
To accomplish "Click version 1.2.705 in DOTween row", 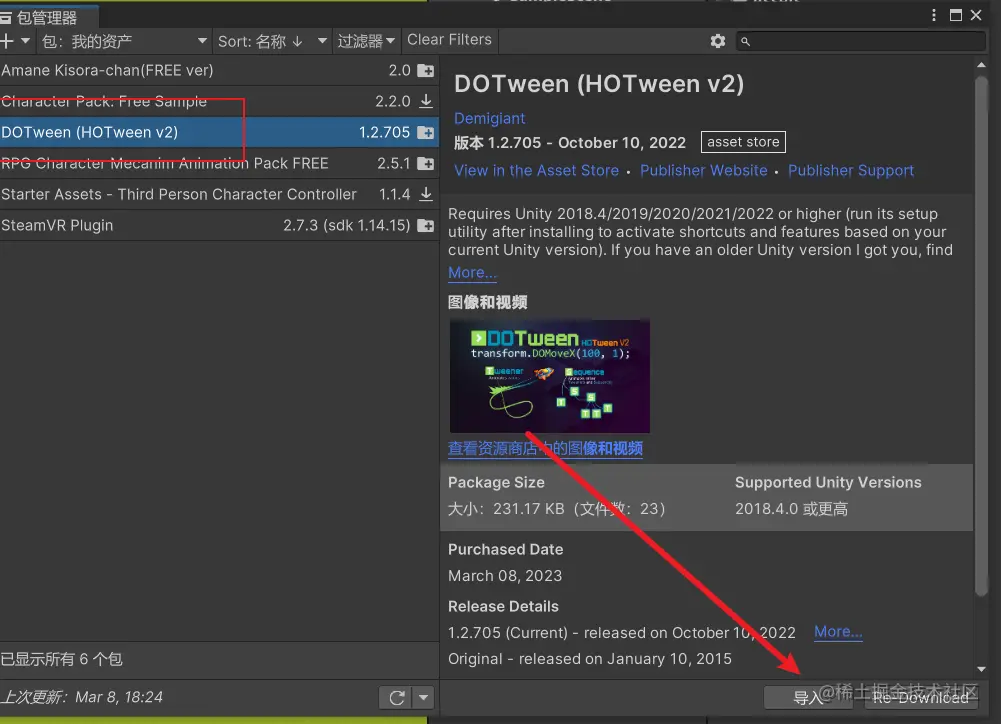I will pyautogui.click(x=384, y=132).
